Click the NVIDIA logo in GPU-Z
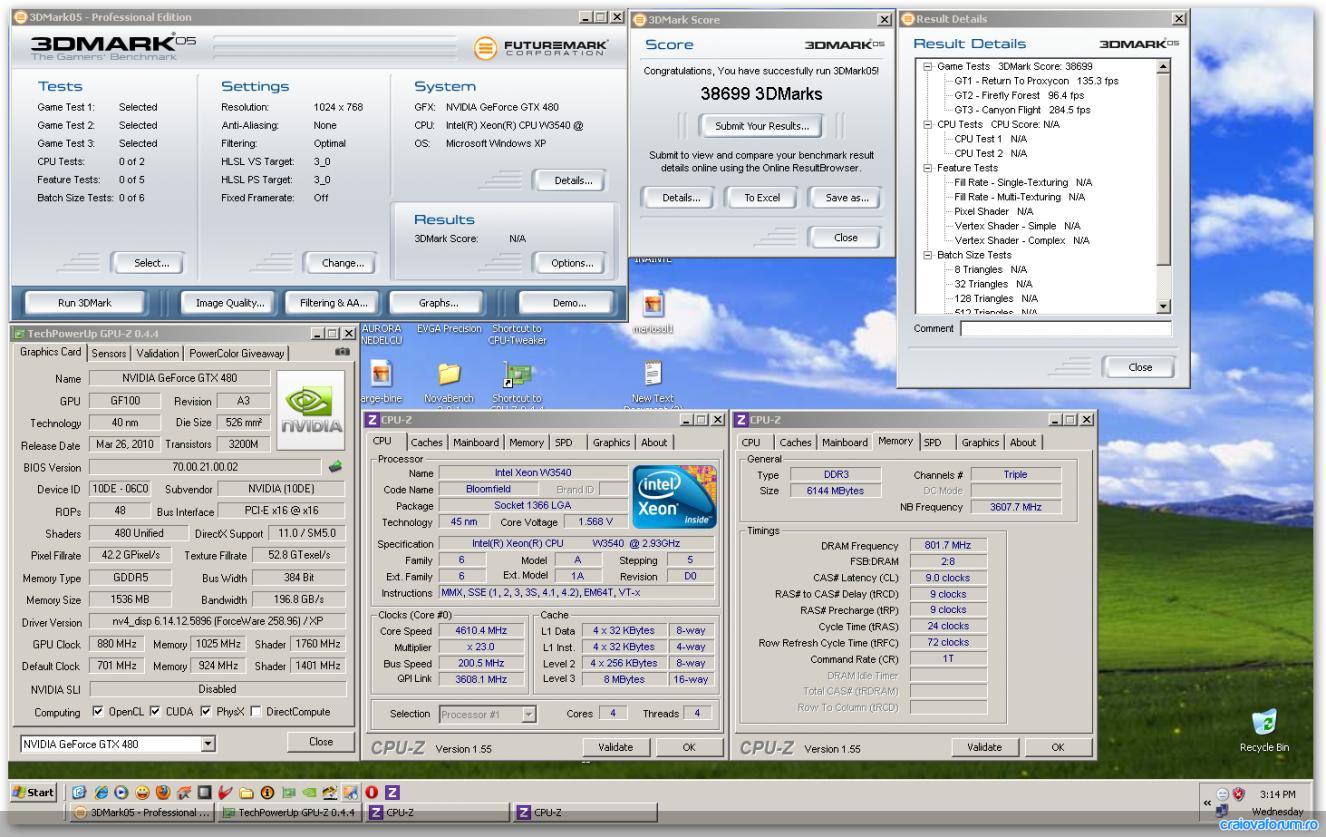The height and width of the screenshot is (837, 1326). pos(311,413)
